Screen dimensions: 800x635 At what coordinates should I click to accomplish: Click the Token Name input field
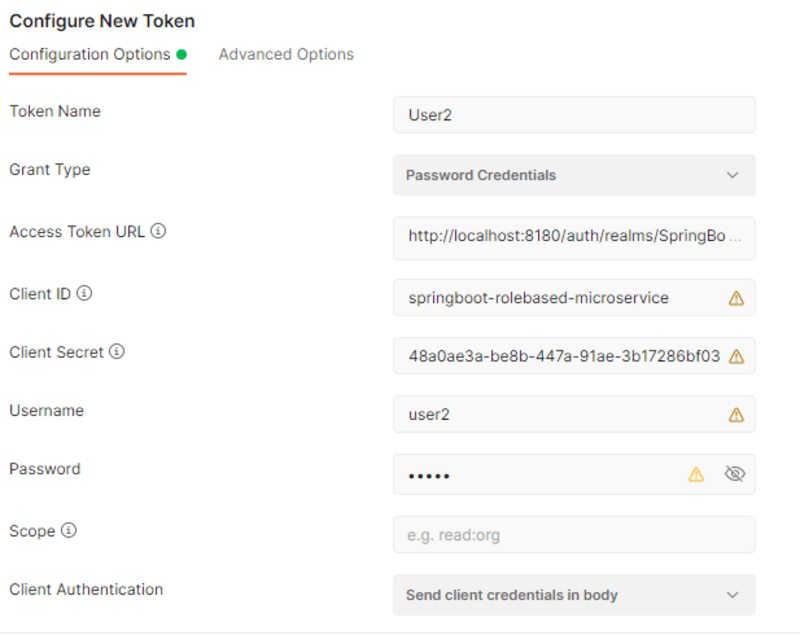pos(573,115)
